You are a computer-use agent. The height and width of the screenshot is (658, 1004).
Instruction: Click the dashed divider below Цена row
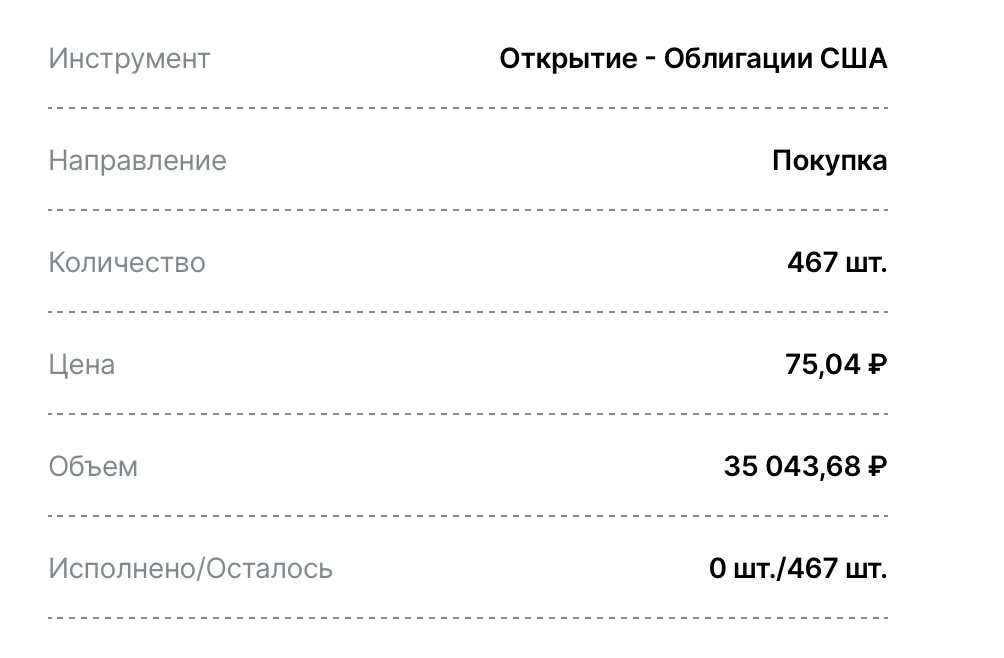(x=468, y=414)
